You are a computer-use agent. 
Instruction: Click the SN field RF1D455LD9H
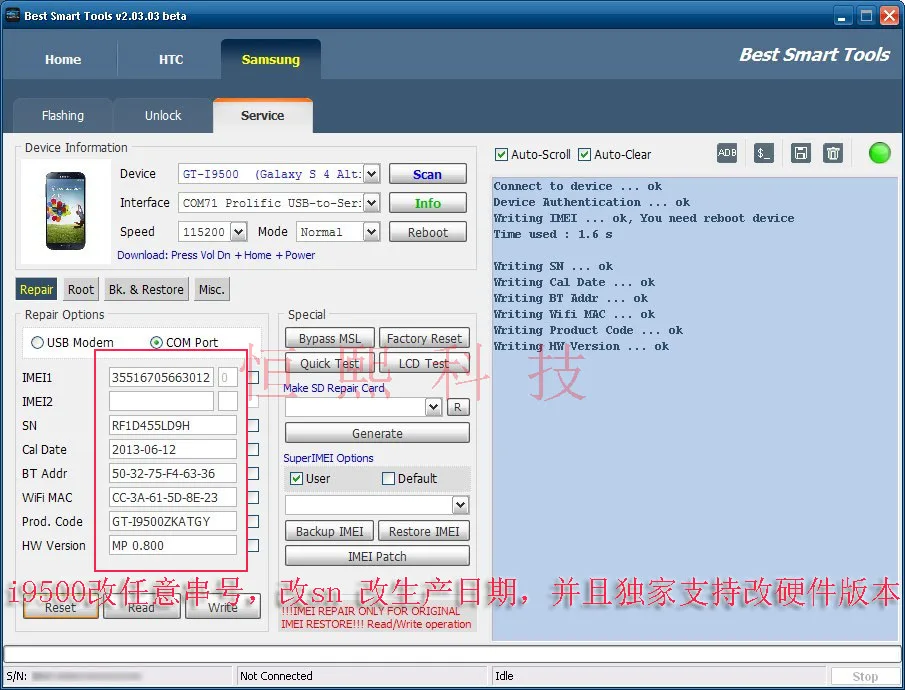point(173,426)
